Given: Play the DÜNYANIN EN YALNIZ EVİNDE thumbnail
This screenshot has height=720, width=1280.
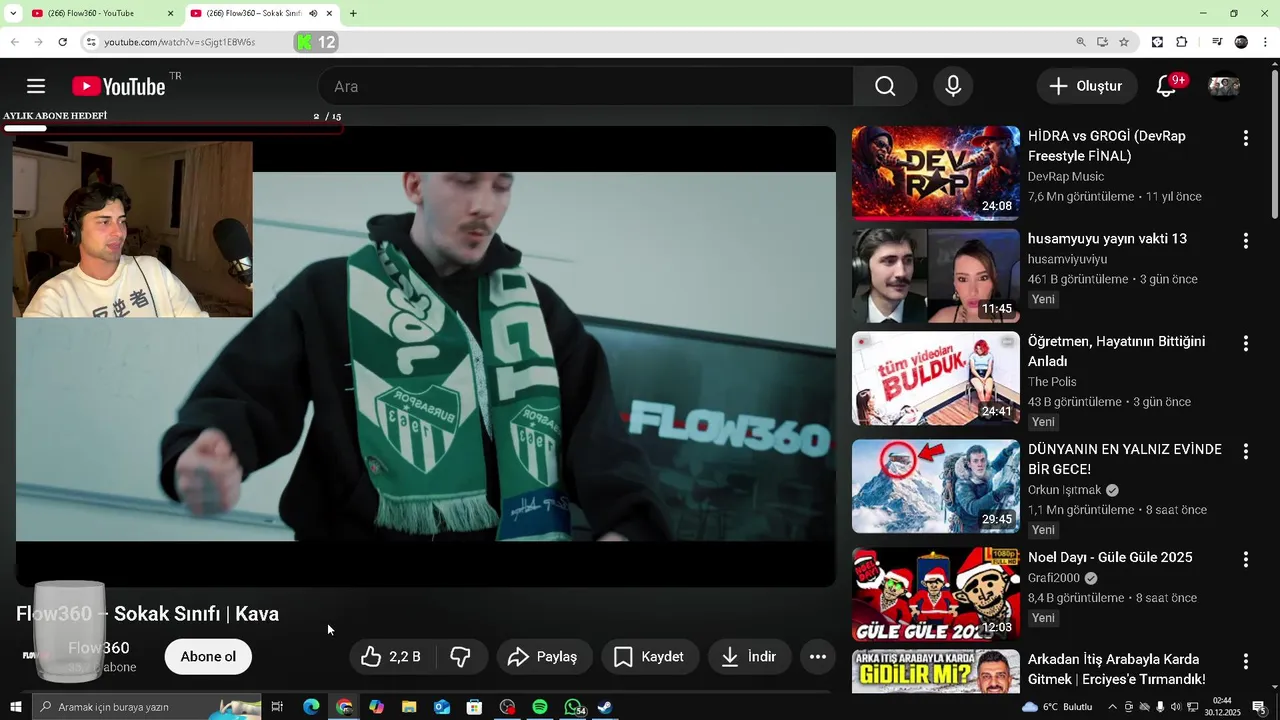Looking at the screenshot, I should [x=936, y=486].
